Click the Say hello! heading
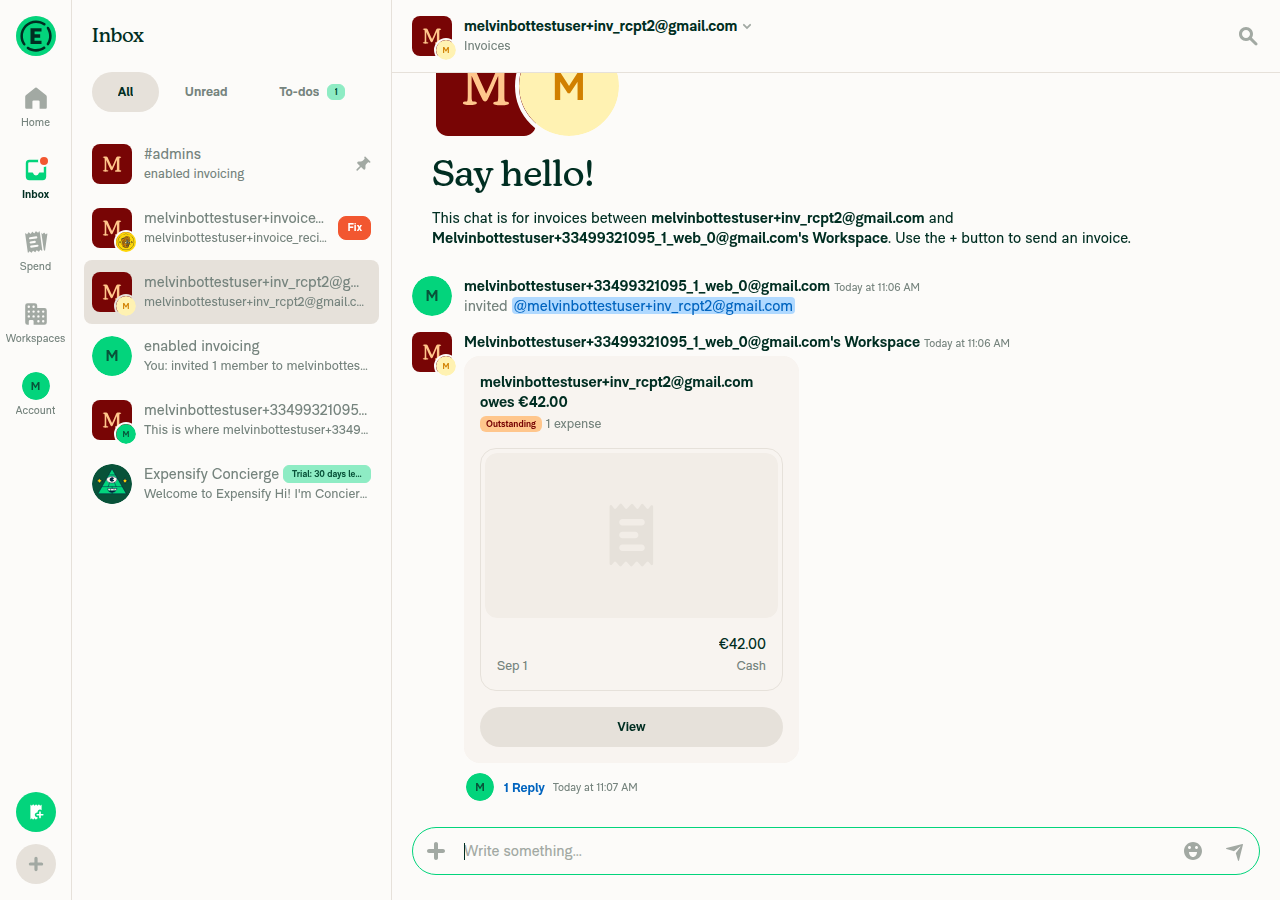The width and height of the screenshot is (1280, 900). coord(513,174)
